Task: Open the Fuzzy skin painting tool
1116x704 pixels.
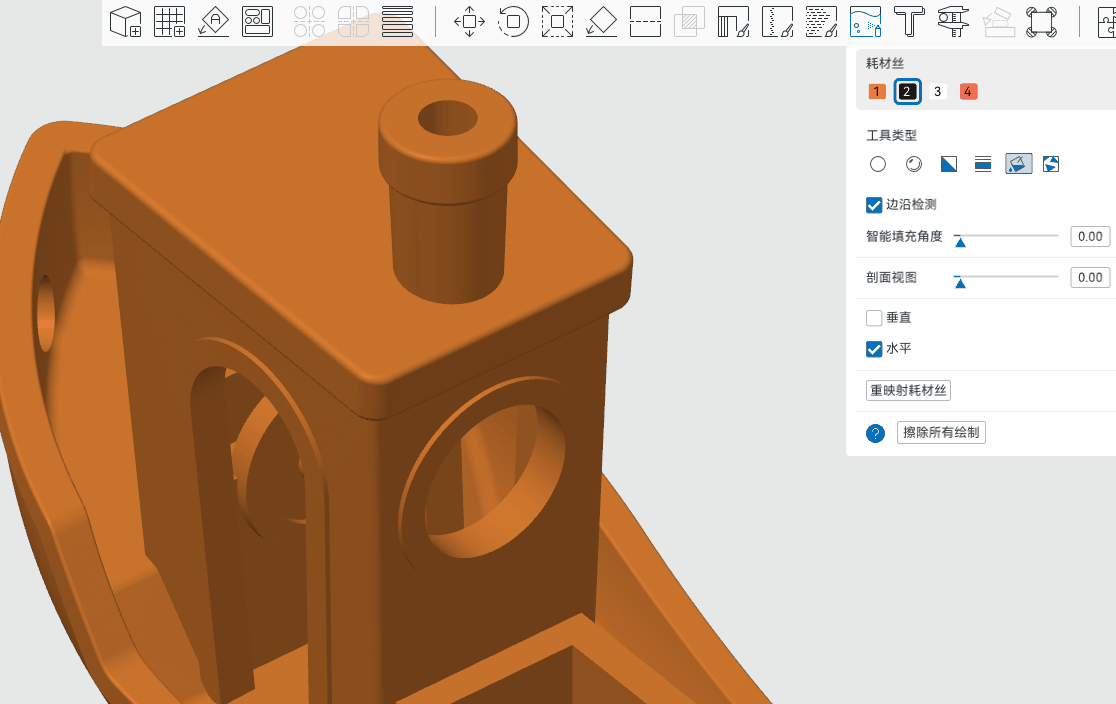Action: 821,21
